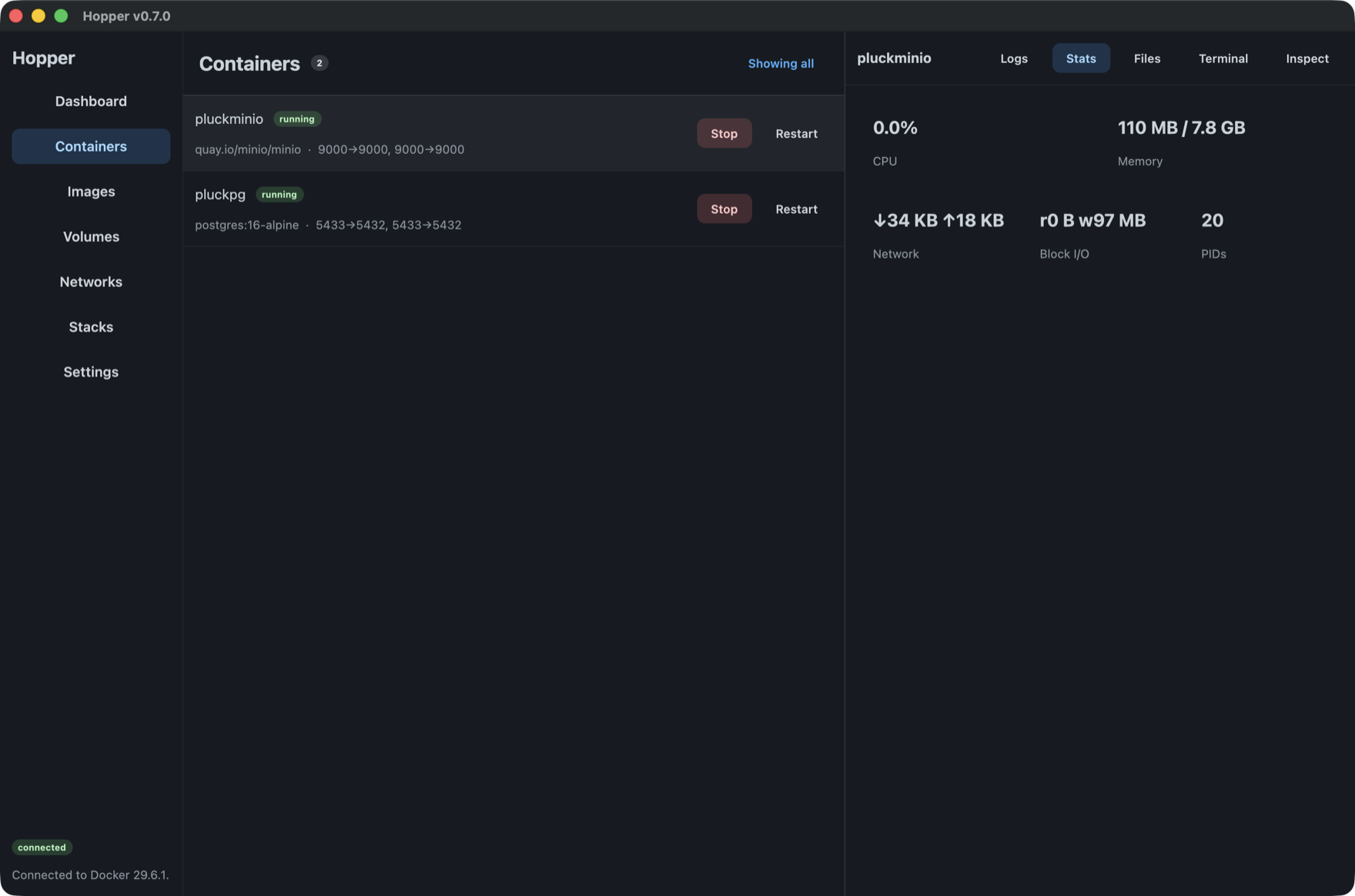Click the pluckpg running status badge
This screenshot has width=1355, height=896.
click(x=279, y=195)
